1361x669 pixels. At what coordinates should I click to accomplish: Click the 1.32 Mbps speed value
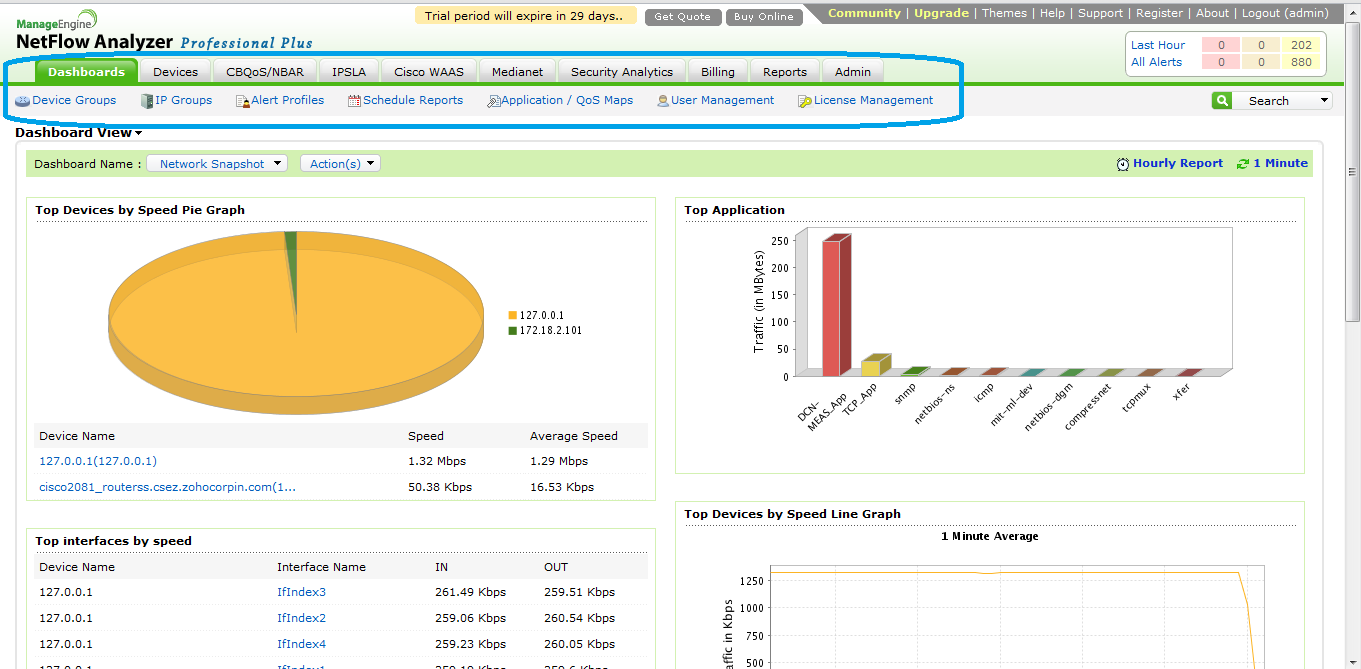click(437, 461)
